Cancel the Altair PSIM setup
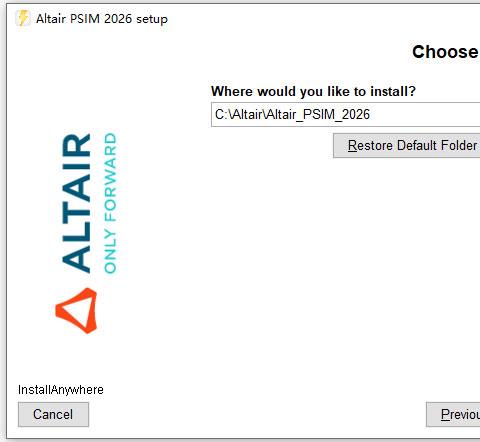This screenshot has height=442, width=480. [x=53, y=415]
